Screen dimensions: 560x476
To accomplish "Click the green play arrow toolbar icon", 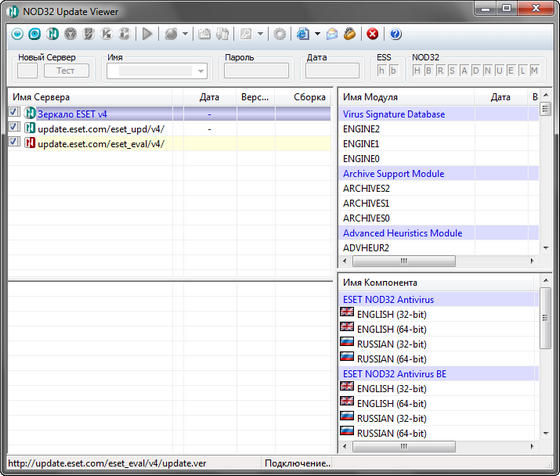I will tap(147, 34).
